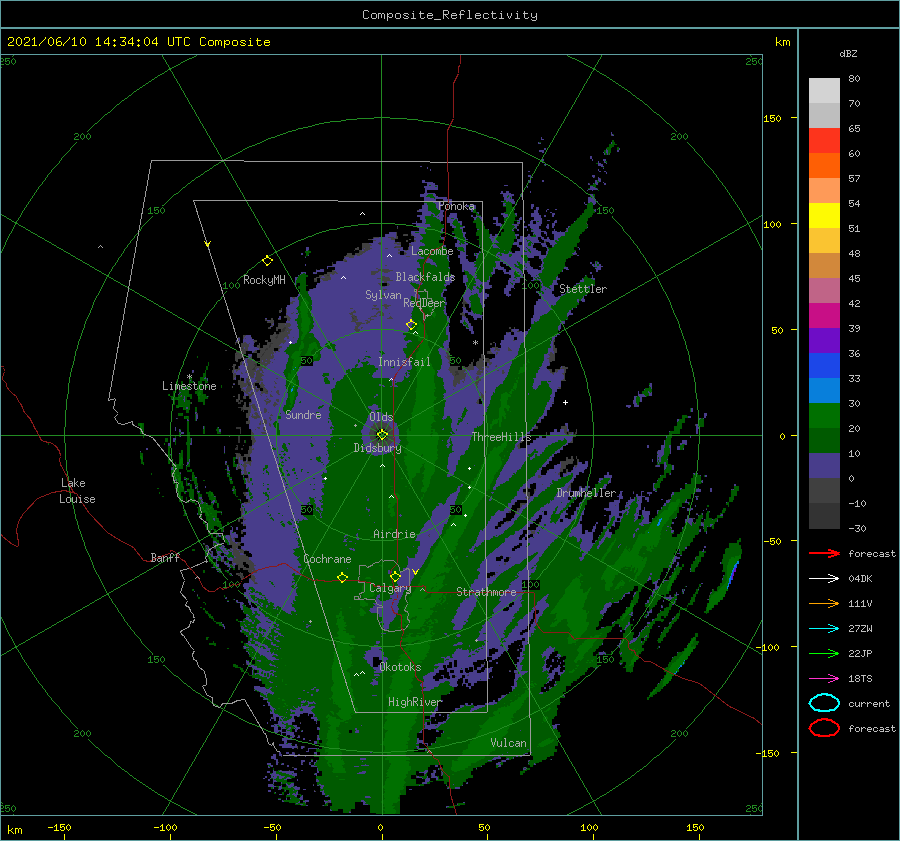
Task: Click the 2021/06/10 14:34:04 UTC Composite timestamp
Action: click(x=138, y=42)
